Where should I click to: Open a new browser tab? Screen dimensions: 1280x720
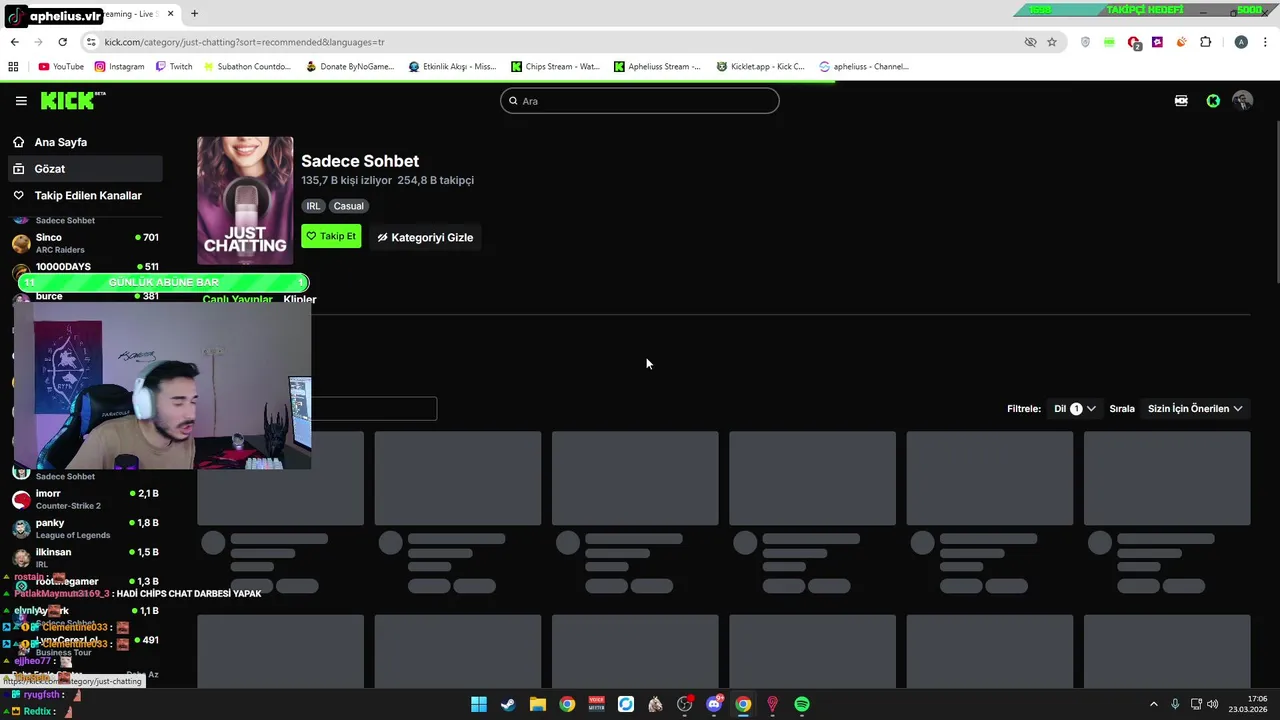coord(194,14)
